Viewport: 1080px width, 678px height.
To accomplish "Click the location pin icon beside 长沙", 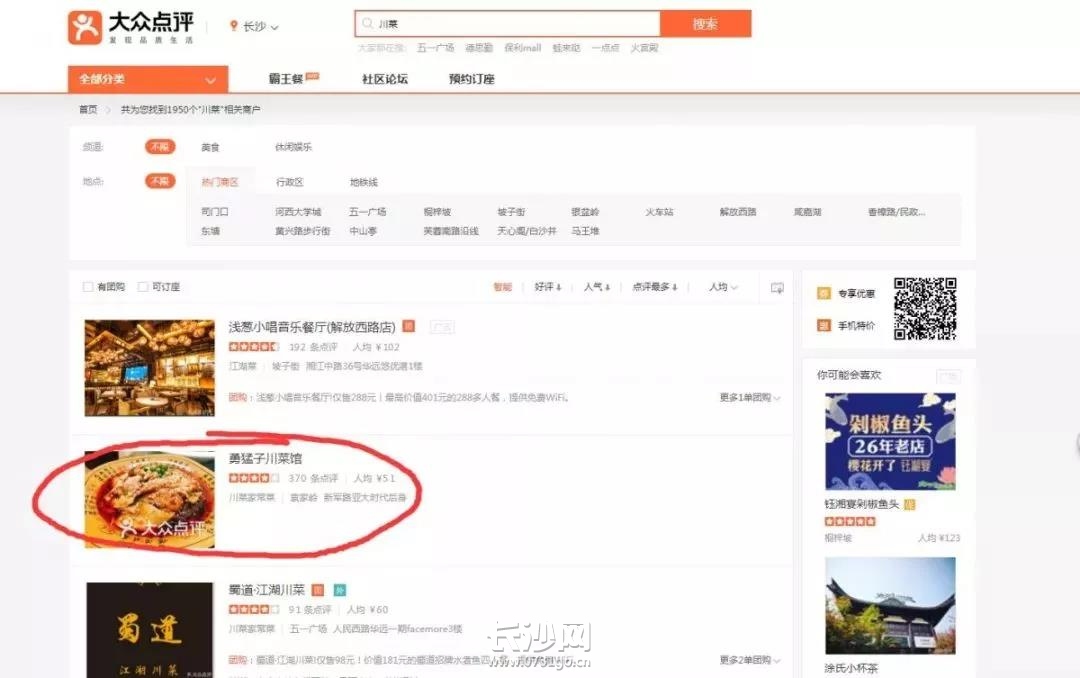I will [x=233, y=26].
